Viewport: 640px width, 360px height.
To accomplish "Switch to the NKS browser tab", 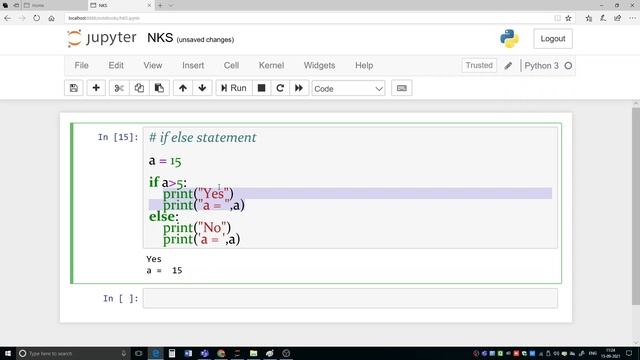I will tap(121, 5).
